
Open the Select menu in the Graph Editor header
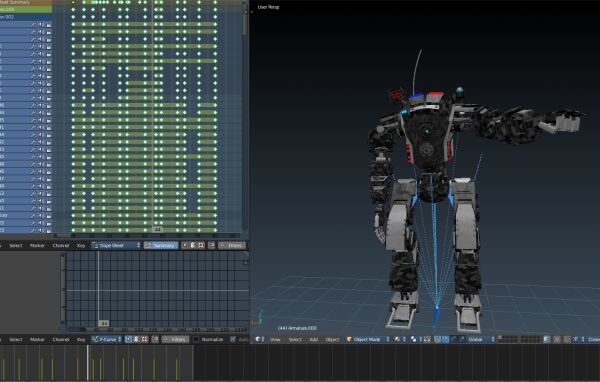coord(16,340)
